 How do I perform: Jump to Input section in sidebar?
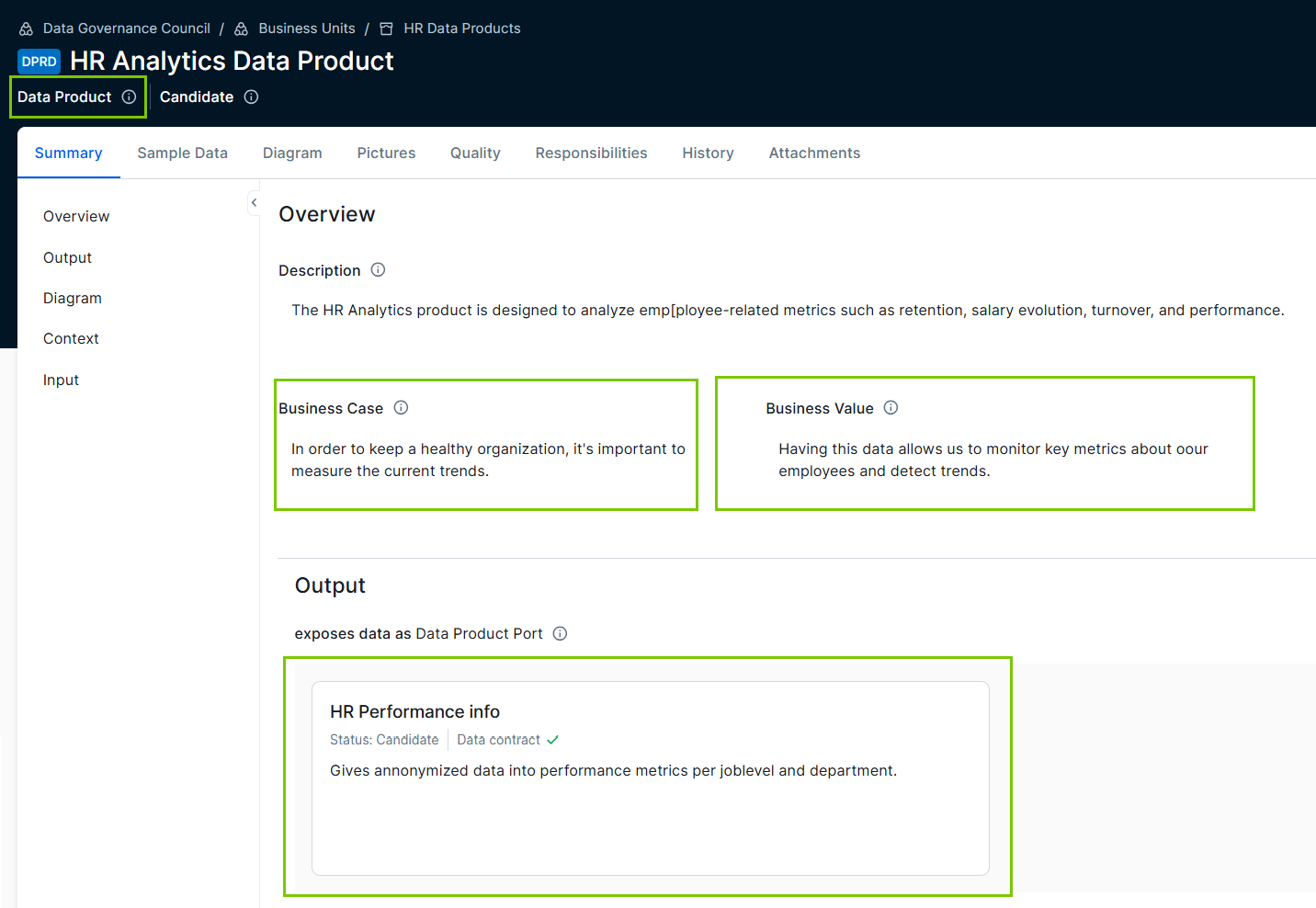click(x=61, y=380)
